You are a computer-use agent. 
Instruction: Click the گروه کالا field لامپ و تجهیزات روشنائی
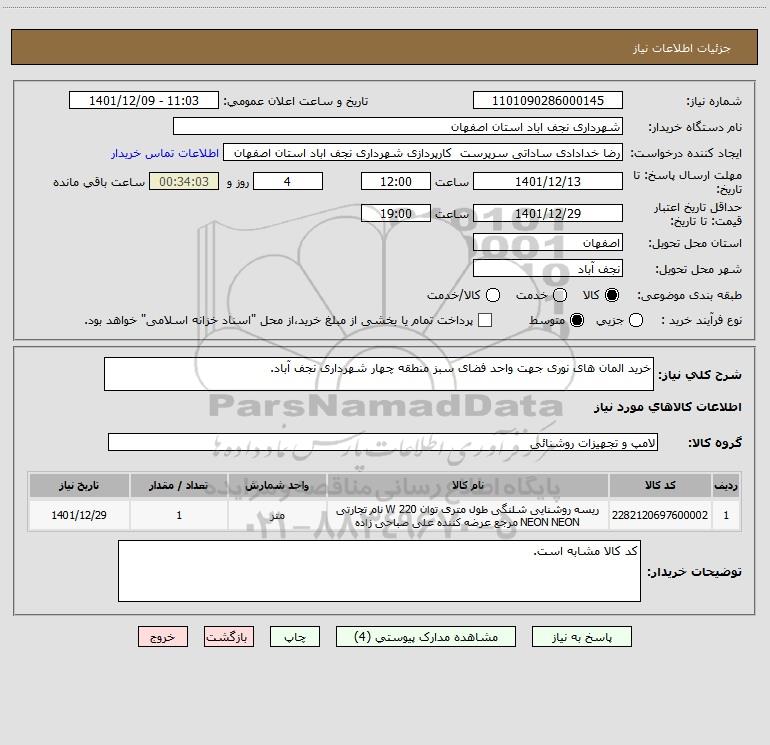pyautogui.click(x=383, y=442)
